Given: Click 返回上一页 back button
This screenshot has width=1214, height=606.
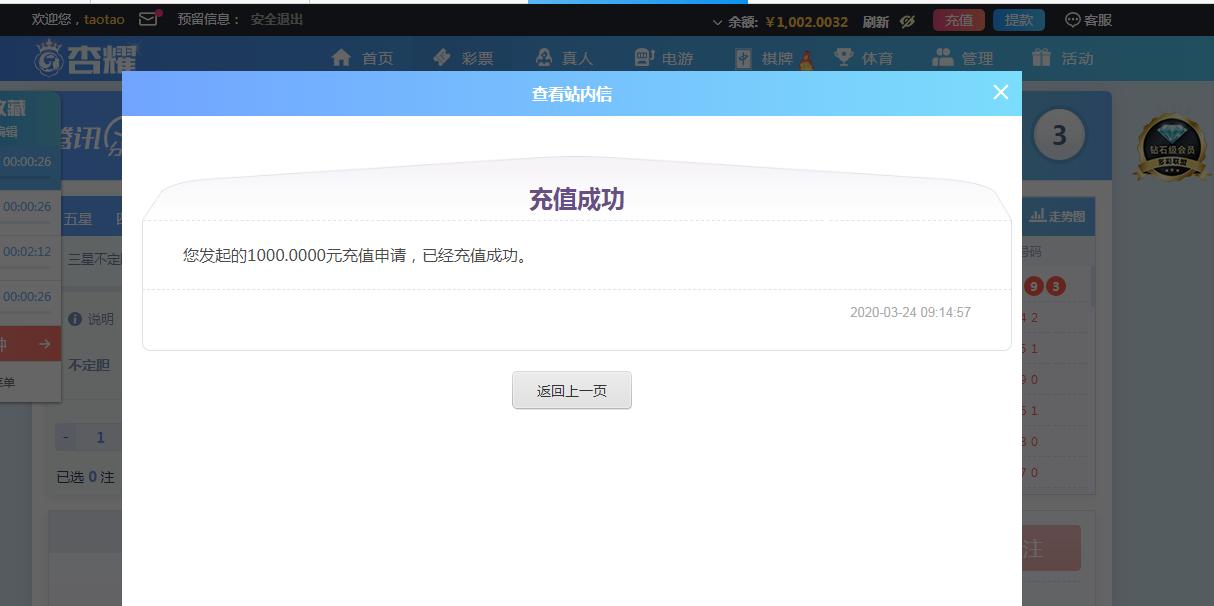Looking at the screenshot, I should [x=572, y=391].
